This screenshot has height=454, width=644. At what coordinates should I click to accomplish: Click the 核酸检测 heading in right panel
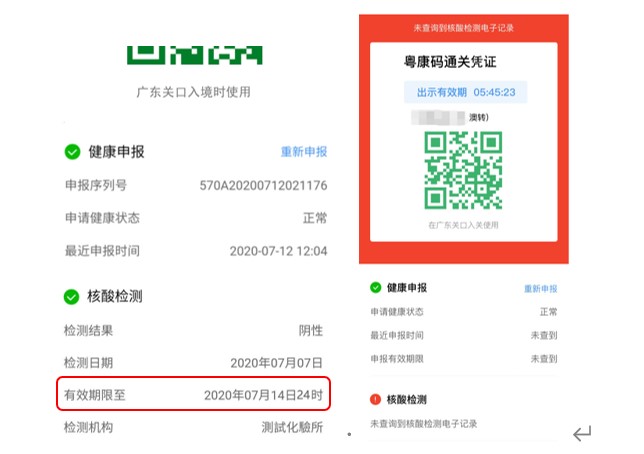407,399
